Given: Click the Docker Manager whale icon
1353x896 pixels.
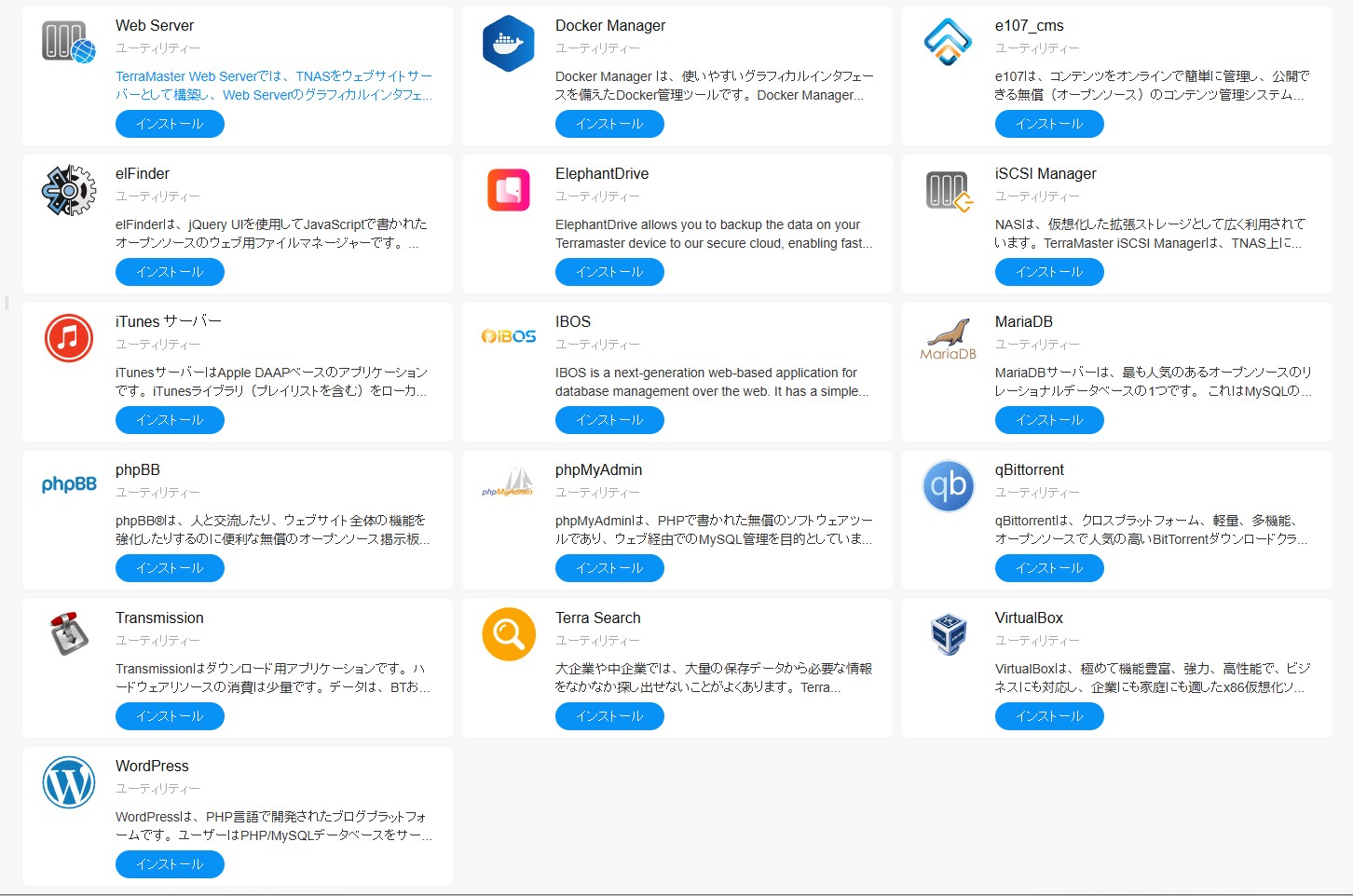Looking at the screenshot, I should tap(508, 43).
